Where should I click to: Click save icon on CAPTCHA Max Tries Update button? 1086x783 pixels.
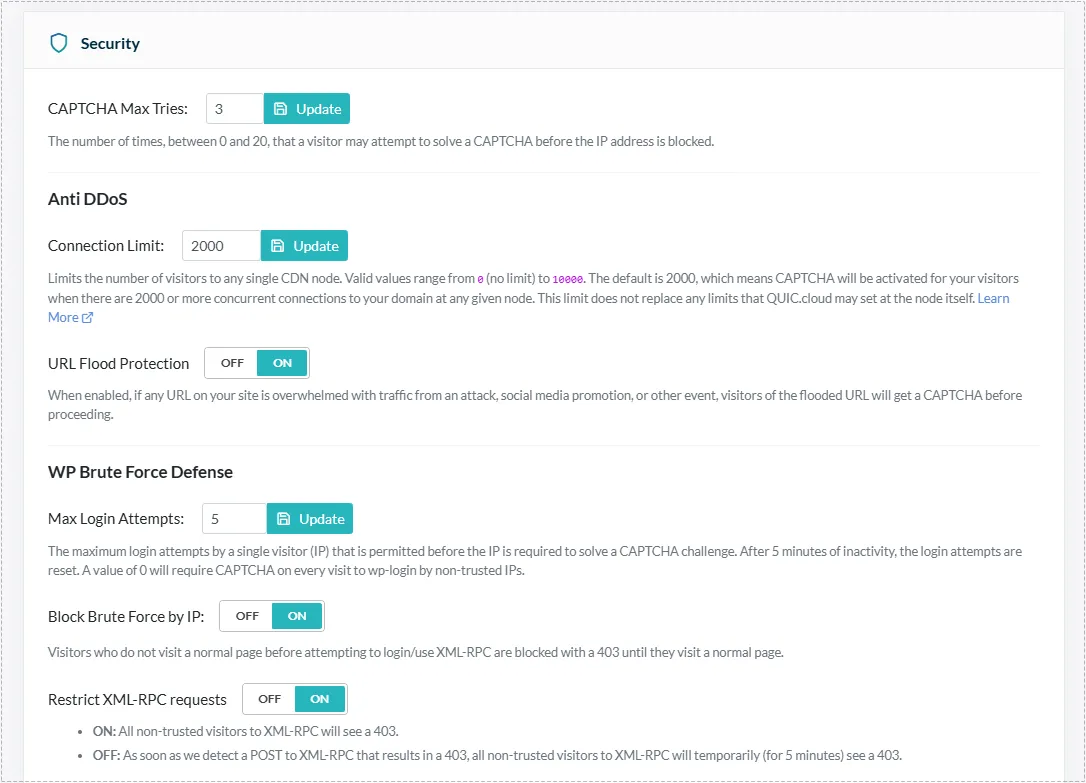tap(281, 109)
